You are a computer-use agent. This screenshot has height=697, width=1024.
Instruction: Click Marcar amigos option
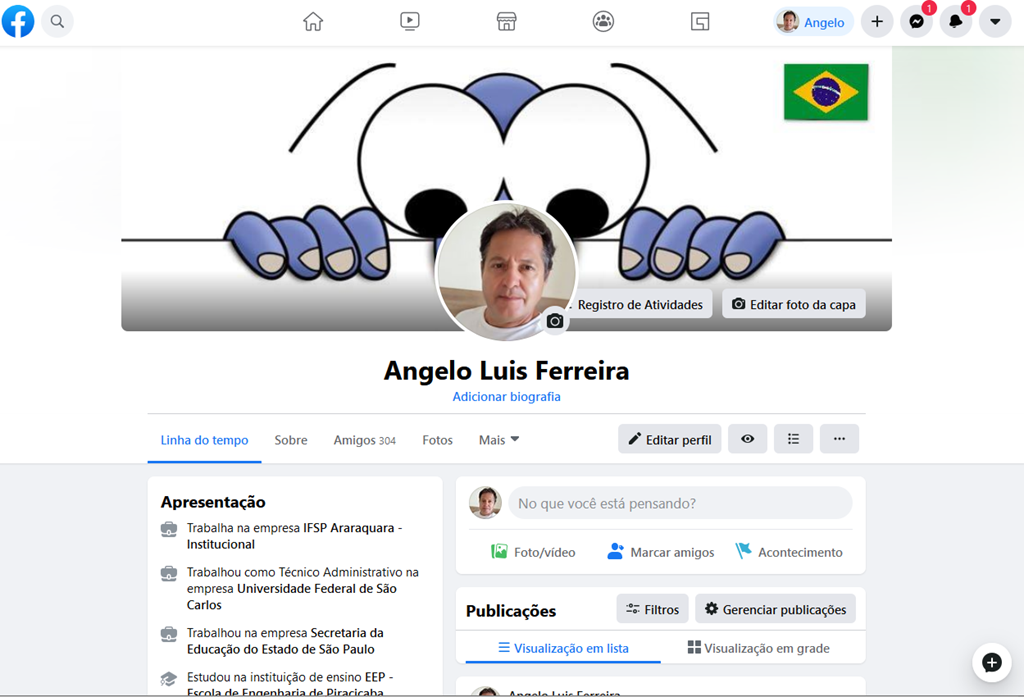point(660,552)
